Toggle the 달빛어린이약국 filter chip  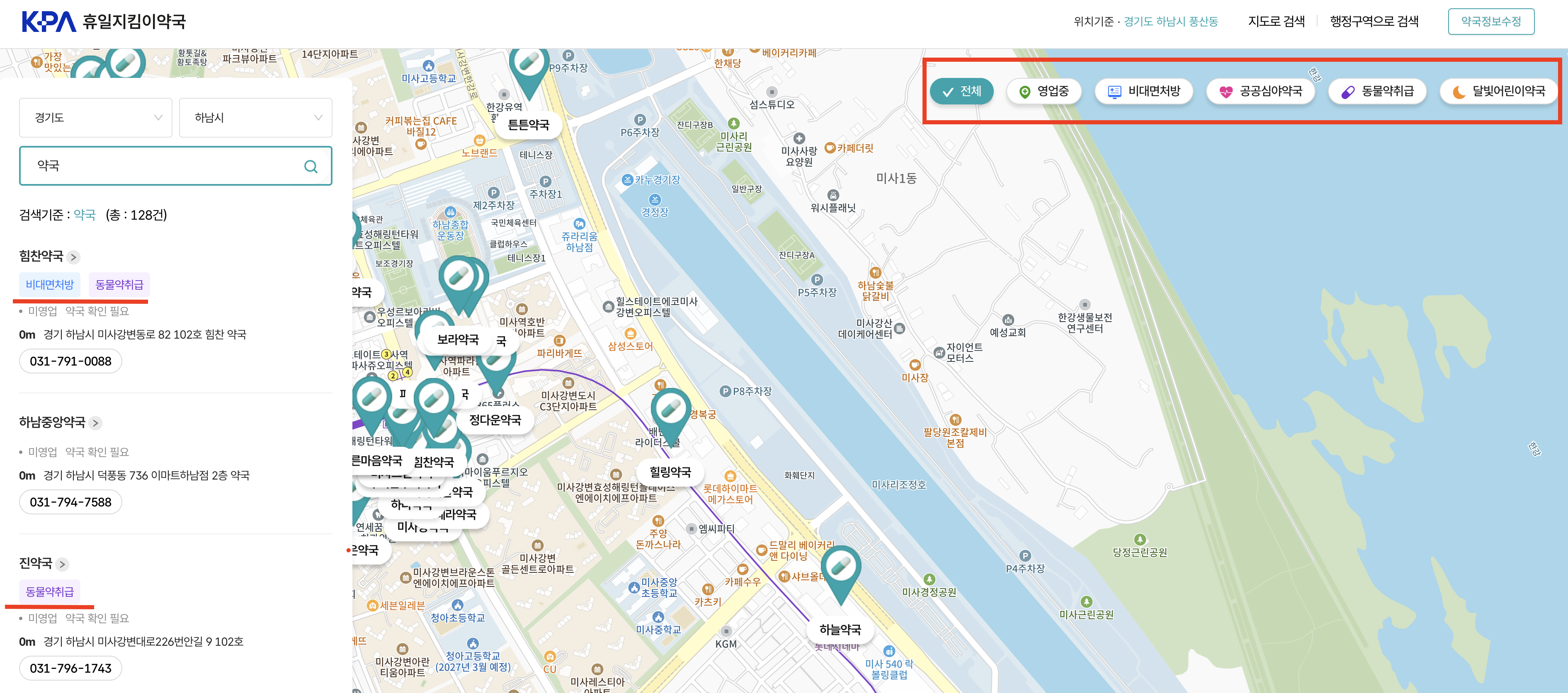tap(1498, 91)
